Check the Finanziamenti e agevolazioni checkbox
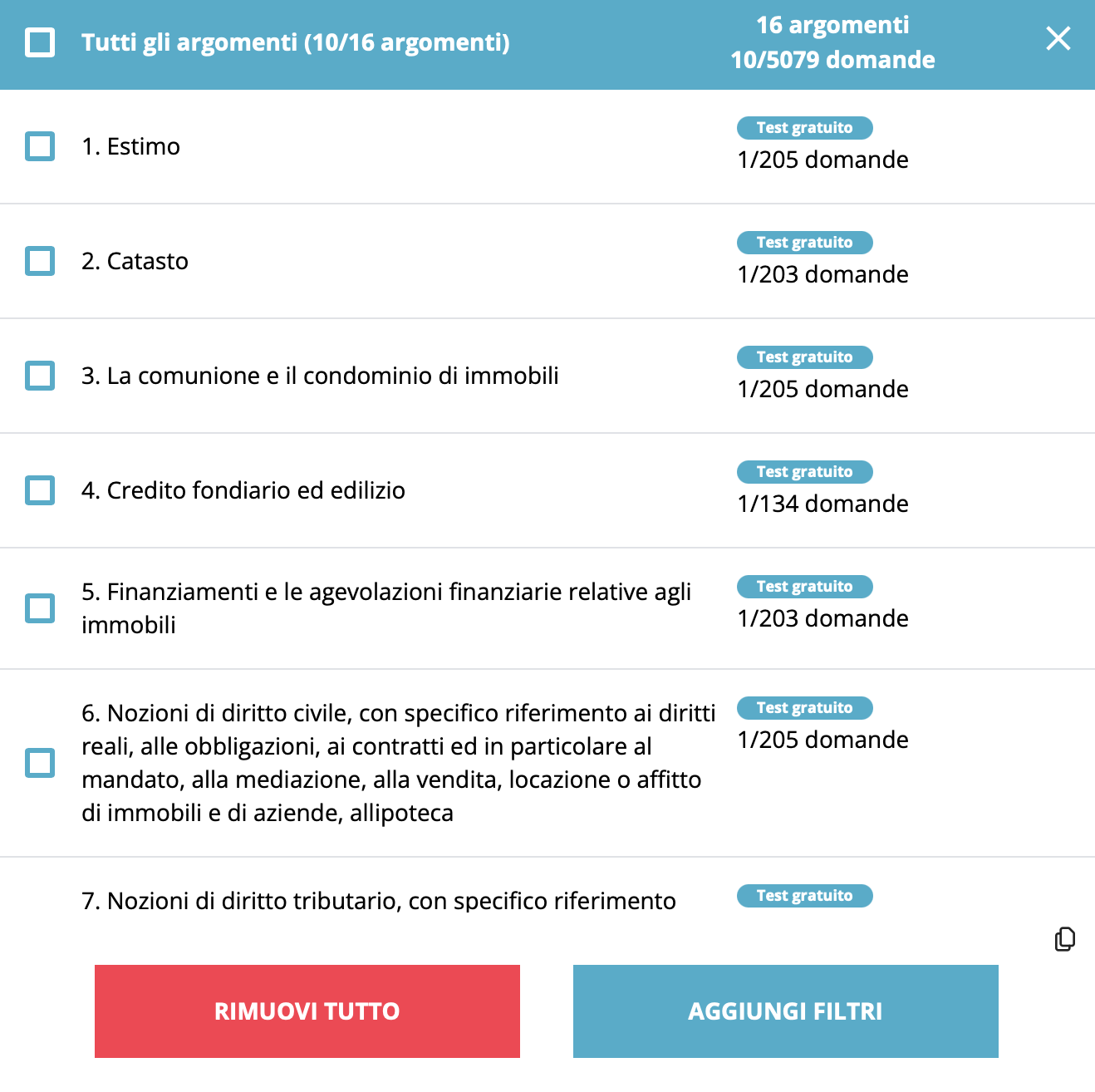This screenshot has height=1092, width=1095. pyautogui.click(x=40, y=608)
